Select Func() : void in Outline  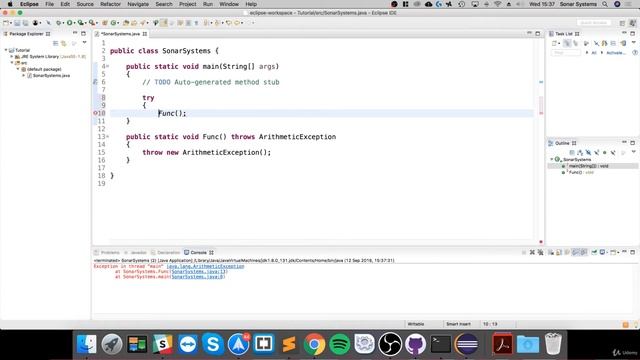581,172
